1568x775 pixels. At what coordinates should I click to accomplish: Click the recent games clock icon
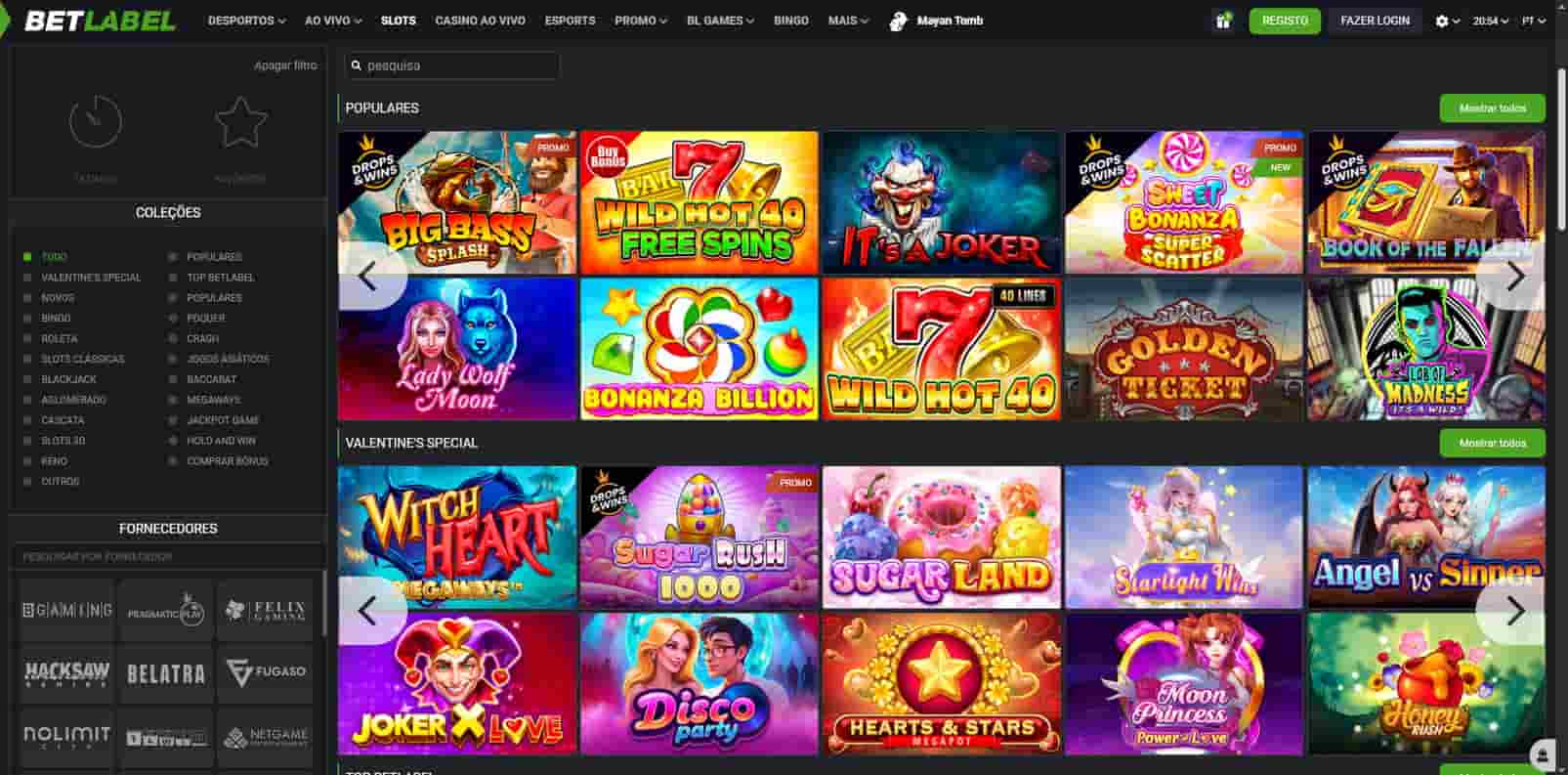point(96,122)
